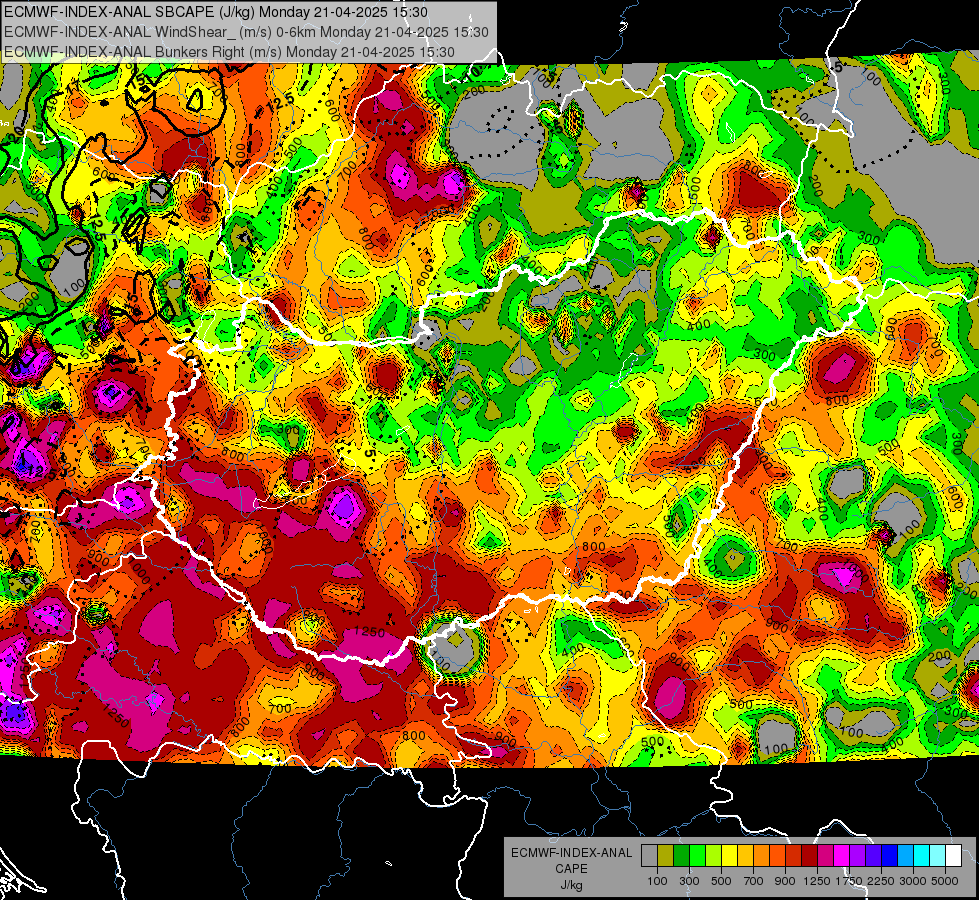
Task: Click the dark red legend swatch
Action: 809,855
